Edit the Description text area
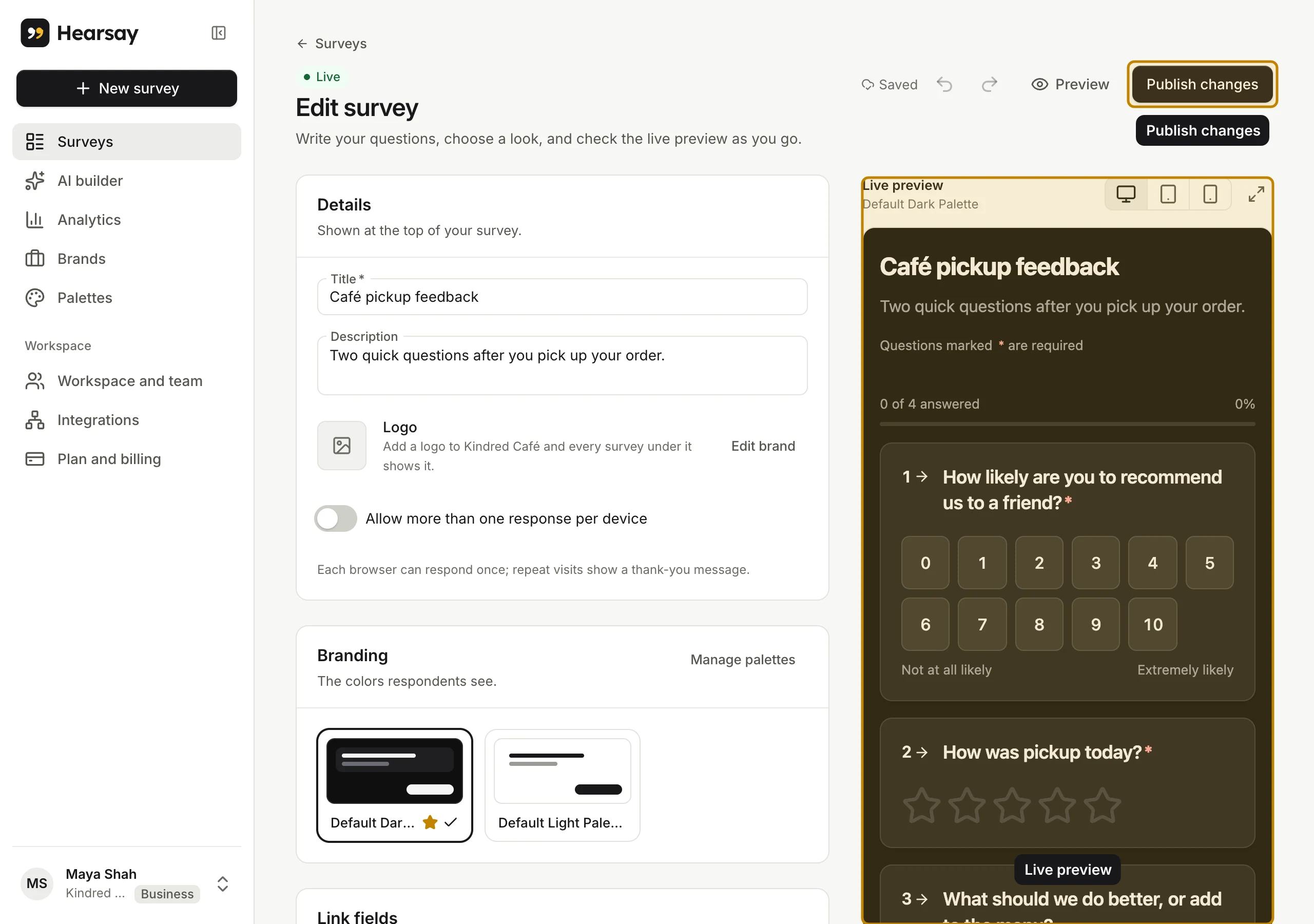The width and height of the screenshot is (1314, 924). click(x=562, y=365)
